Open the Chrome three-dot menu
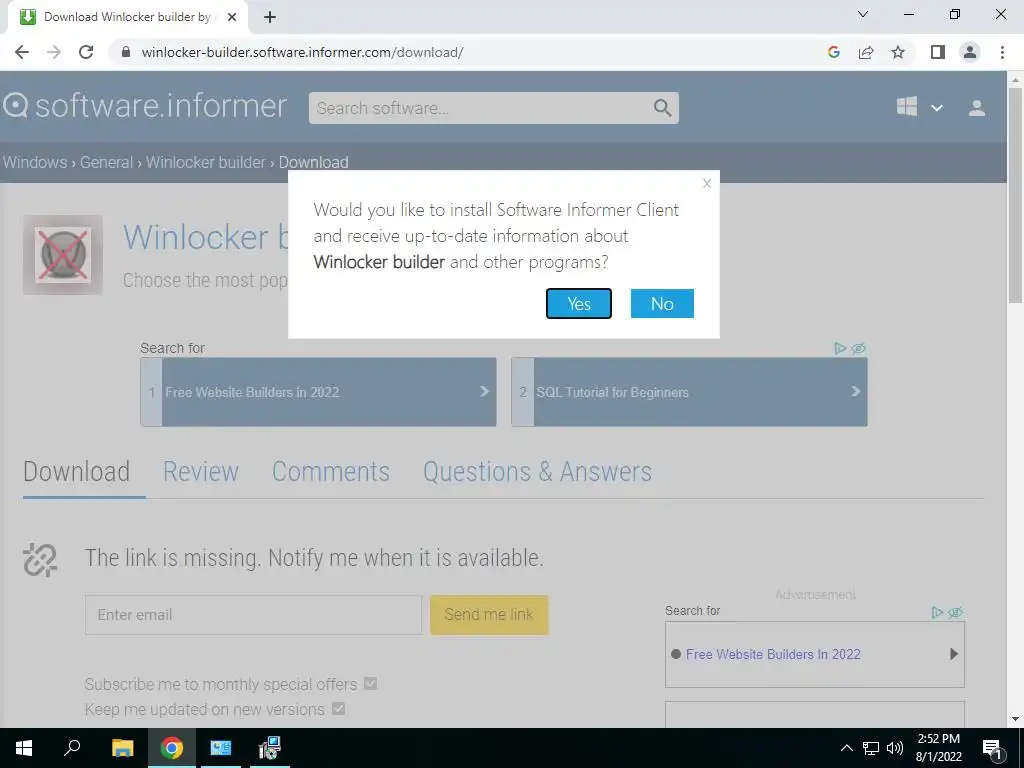This screenshot has width=1024, height=768. (x=1002, y=52)
